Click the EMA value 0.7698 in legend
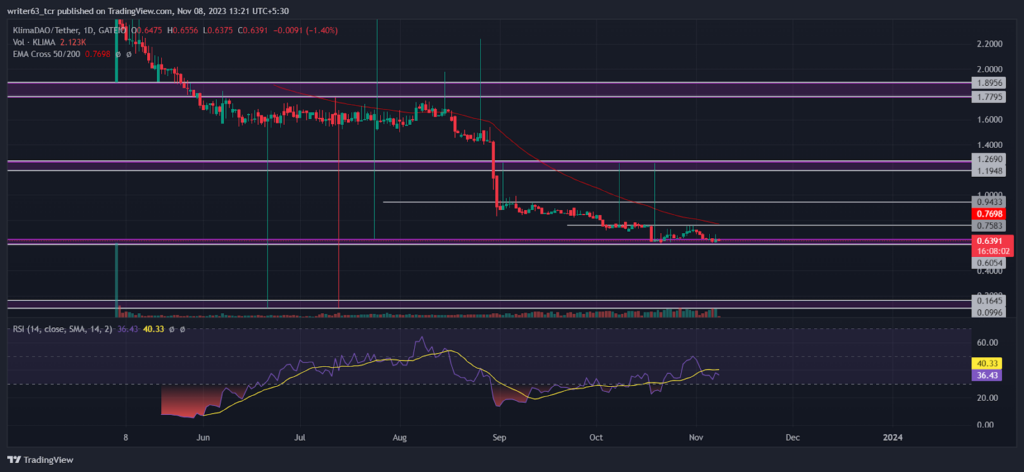 [96, 54]
